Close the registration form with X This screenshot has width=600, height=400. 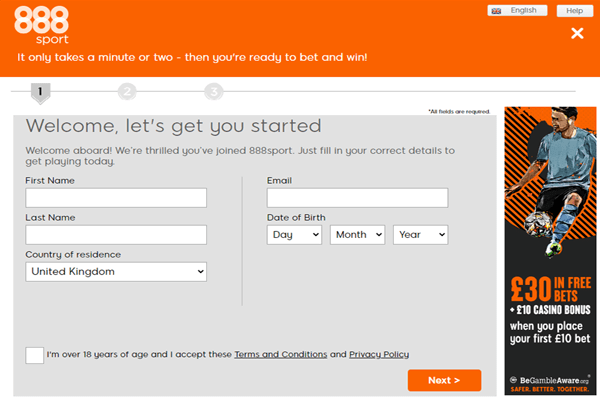(x=577, y=33)
